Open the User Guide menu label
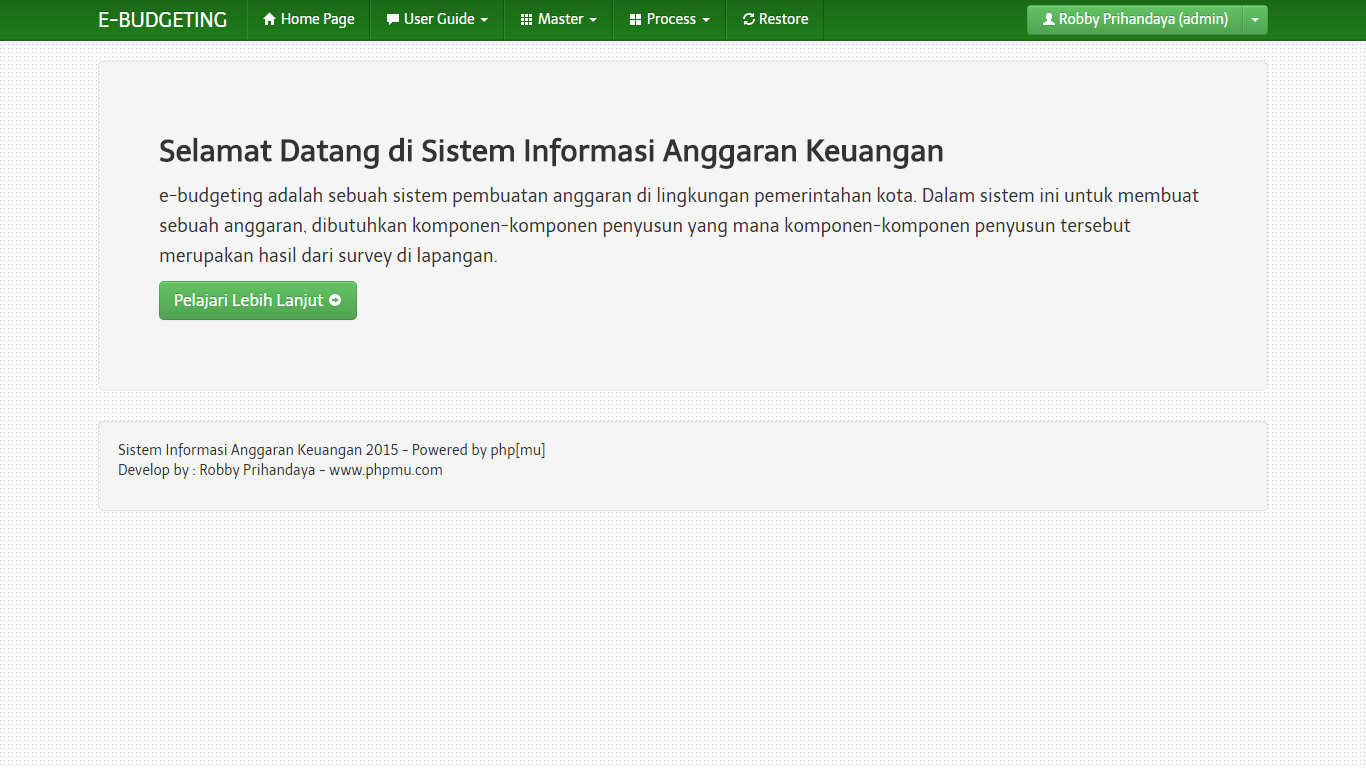The image size is (1366, 768). [x=439, y=20]
